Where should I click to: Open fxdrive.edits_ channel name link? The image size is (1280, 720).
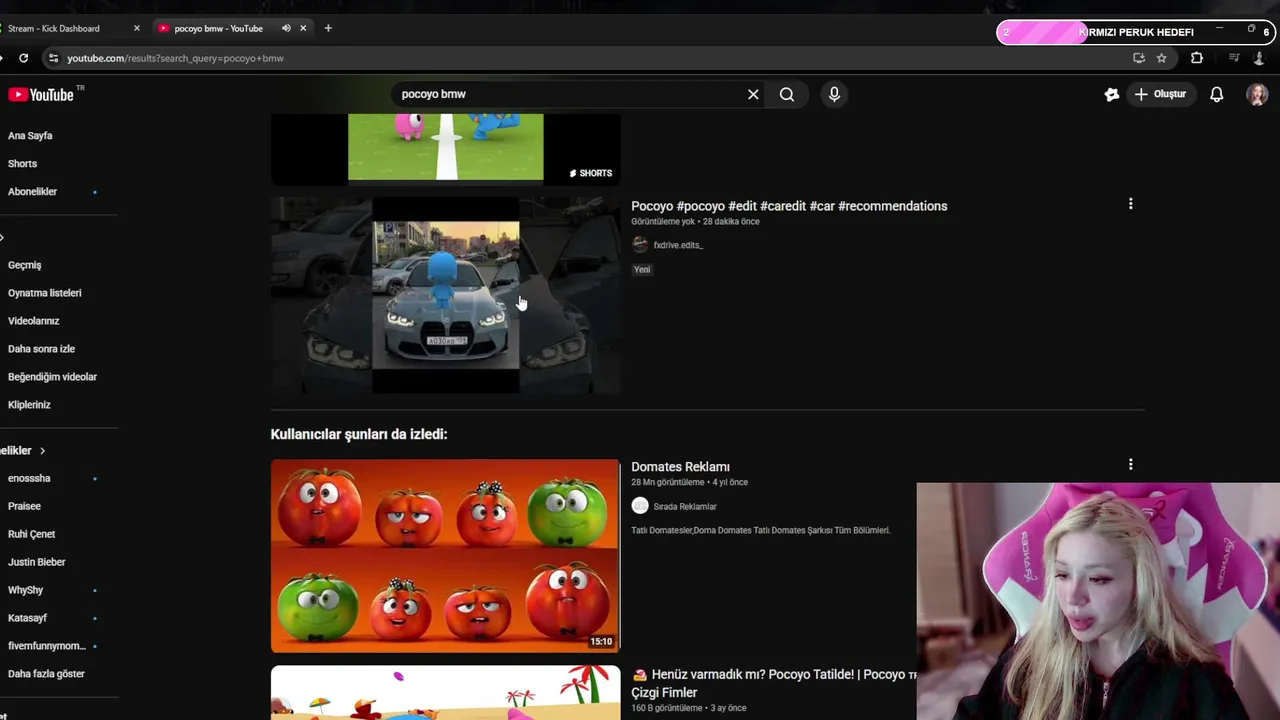678,245
